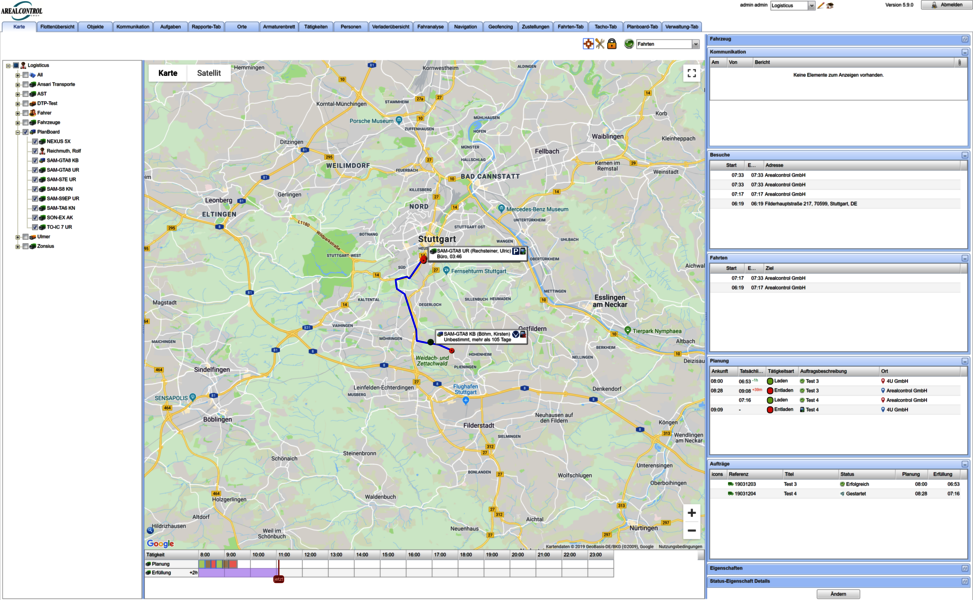Image resolution: width=973 pixels, height=600 pixels.
Task: Click the green truck icon for order 19031203
Action: tap(730, 484)
